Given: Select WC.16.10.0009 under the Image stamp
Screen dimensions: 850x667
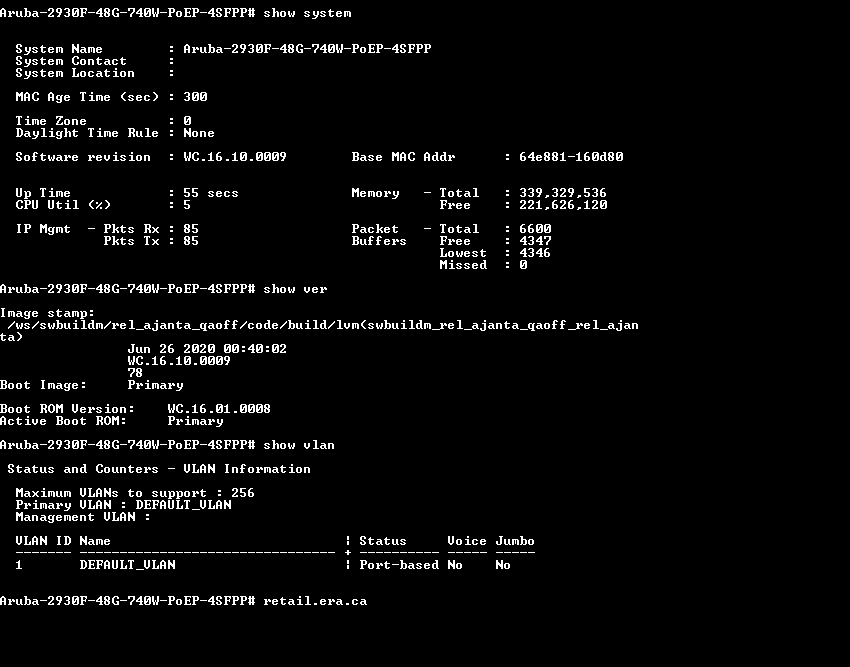Looking at the screenshot, I should coord(179,361).
